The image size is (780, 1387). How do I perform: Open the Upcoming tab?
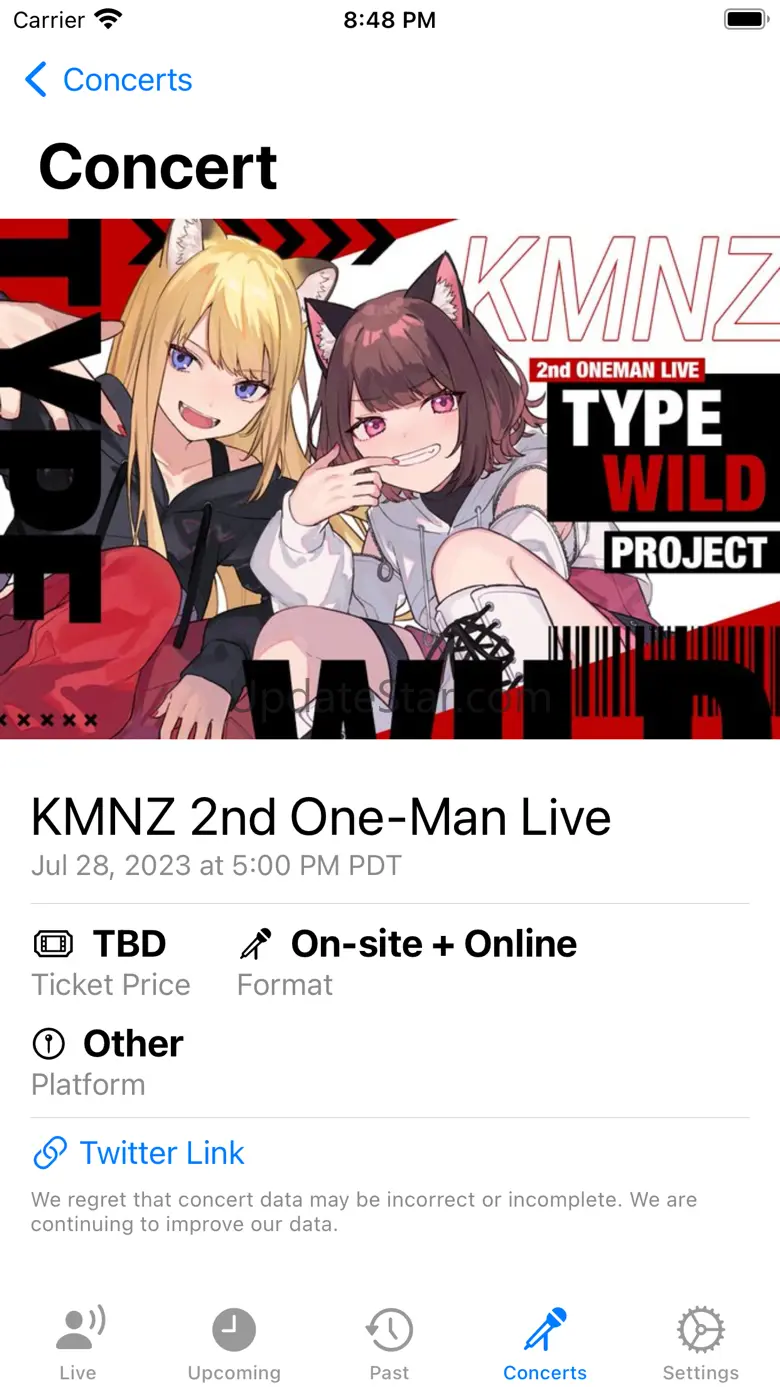(234, 1344)
